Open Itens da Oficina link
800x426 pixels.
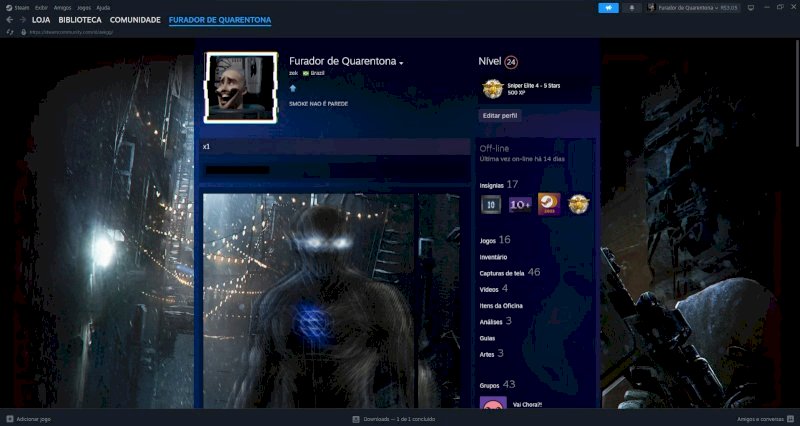click(x=501, y=306)
